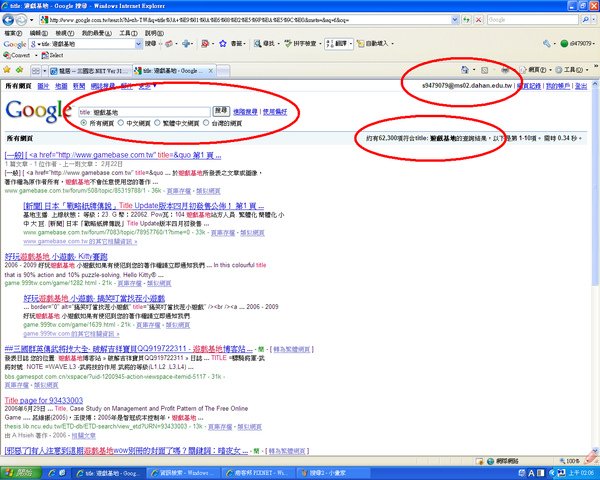600x480 pixels.
Task: Expand the 更多 dropdown in Google nav
Action: coord(148,86)
